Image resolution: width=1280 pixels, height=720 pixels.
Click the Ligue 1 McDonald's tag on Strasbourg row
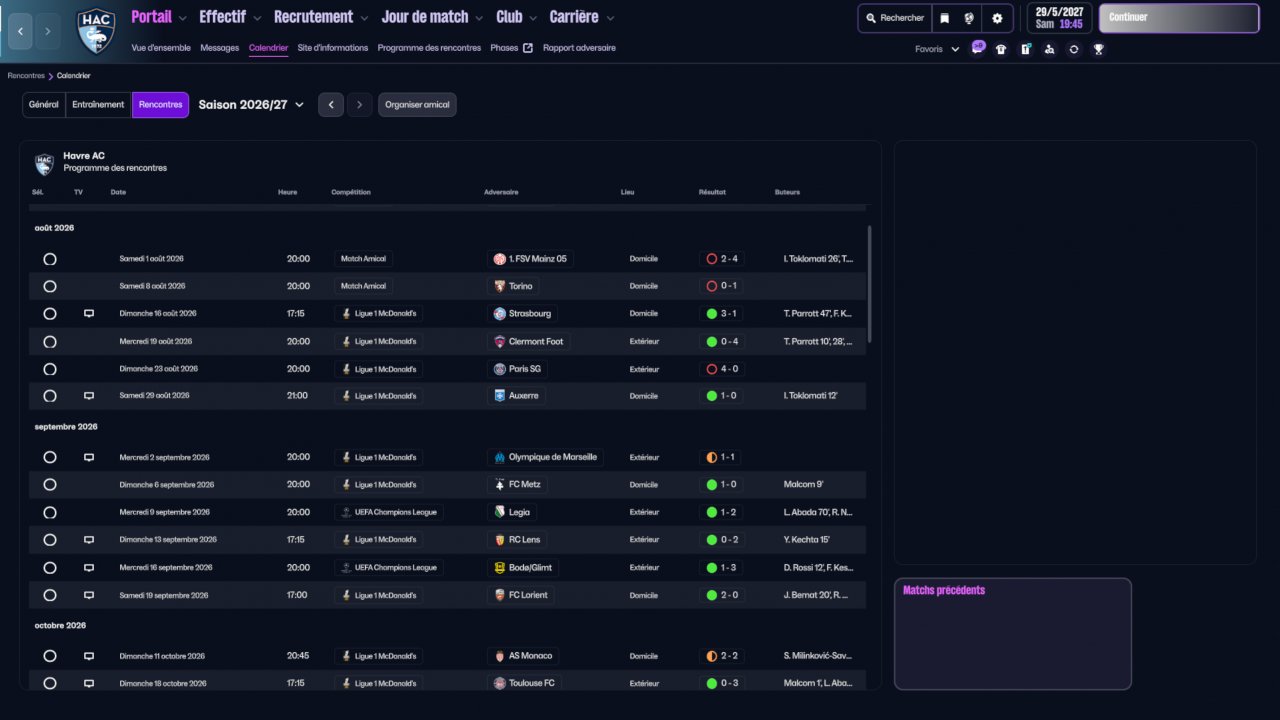378,314
